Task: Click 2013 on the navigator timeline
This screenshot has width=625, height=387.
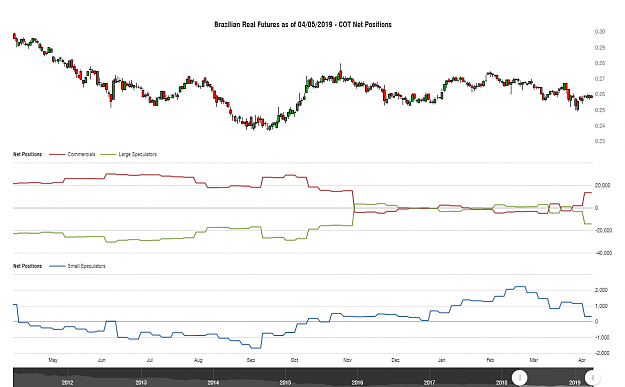Action: (141, 383)
